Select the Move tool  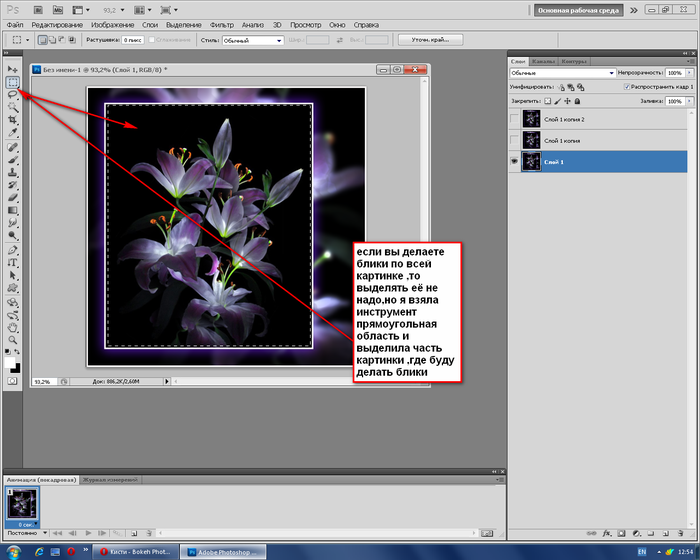click(12, 68)
